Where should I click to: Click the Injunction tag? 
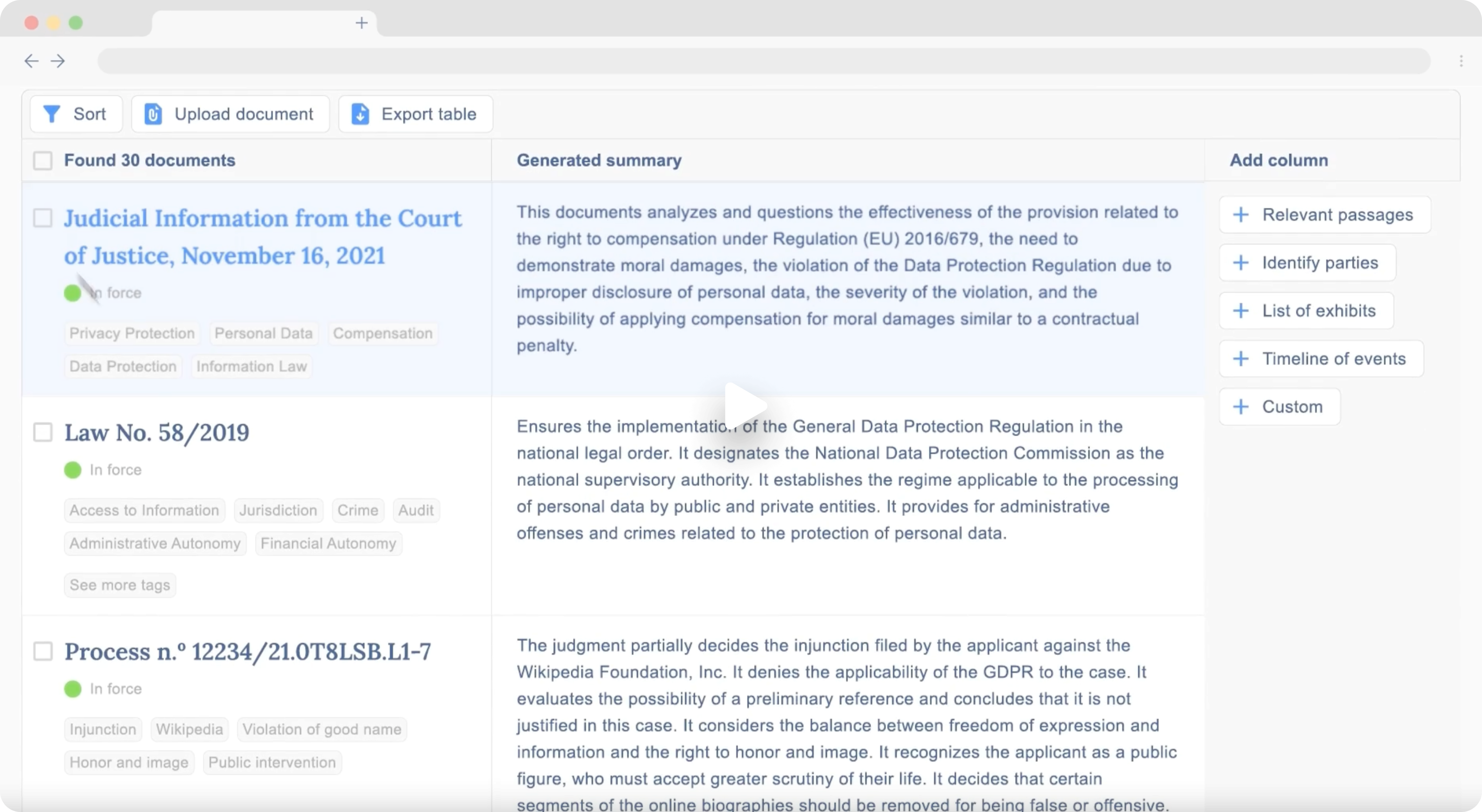(103, 730)
